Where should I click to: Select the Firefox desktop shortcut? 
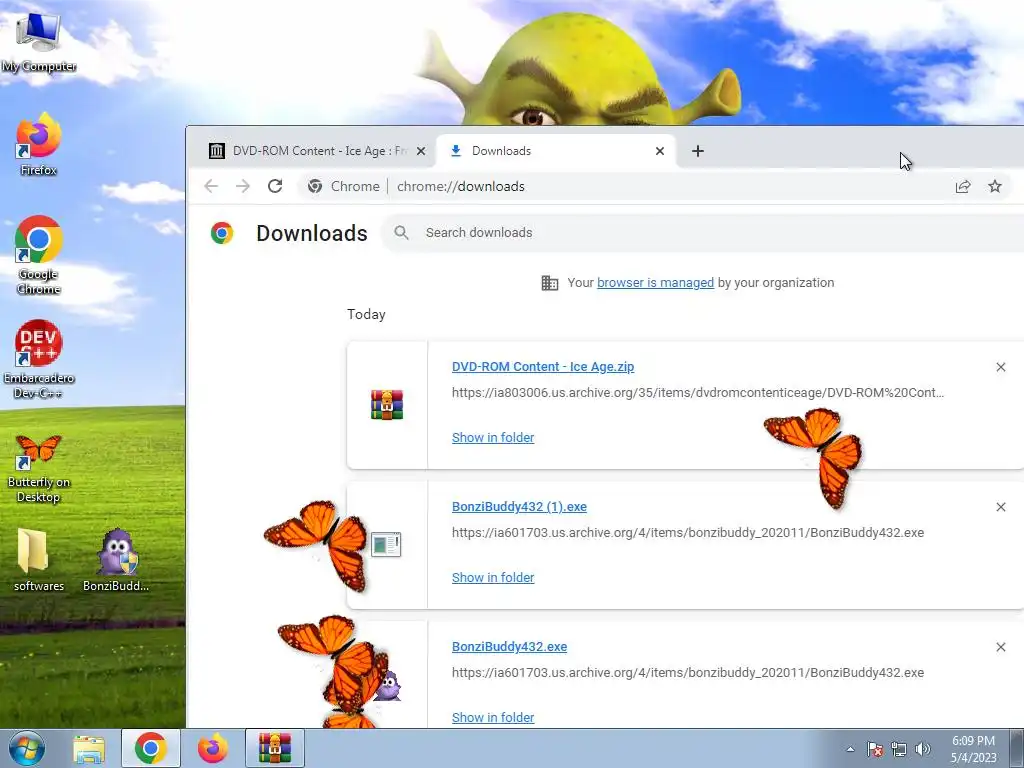click(x=38, y=145)
